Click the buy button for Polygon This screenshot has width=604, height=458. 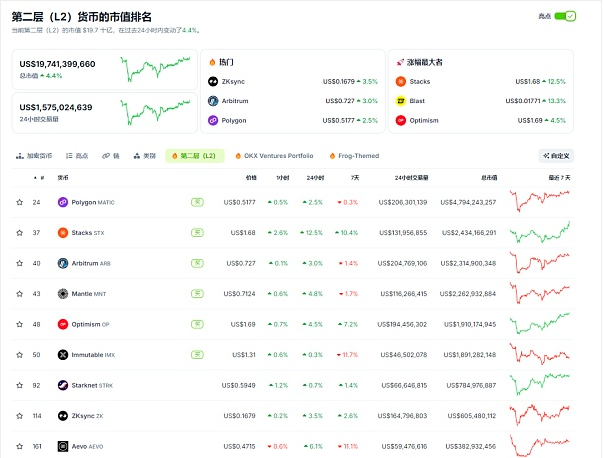point(197,202)
